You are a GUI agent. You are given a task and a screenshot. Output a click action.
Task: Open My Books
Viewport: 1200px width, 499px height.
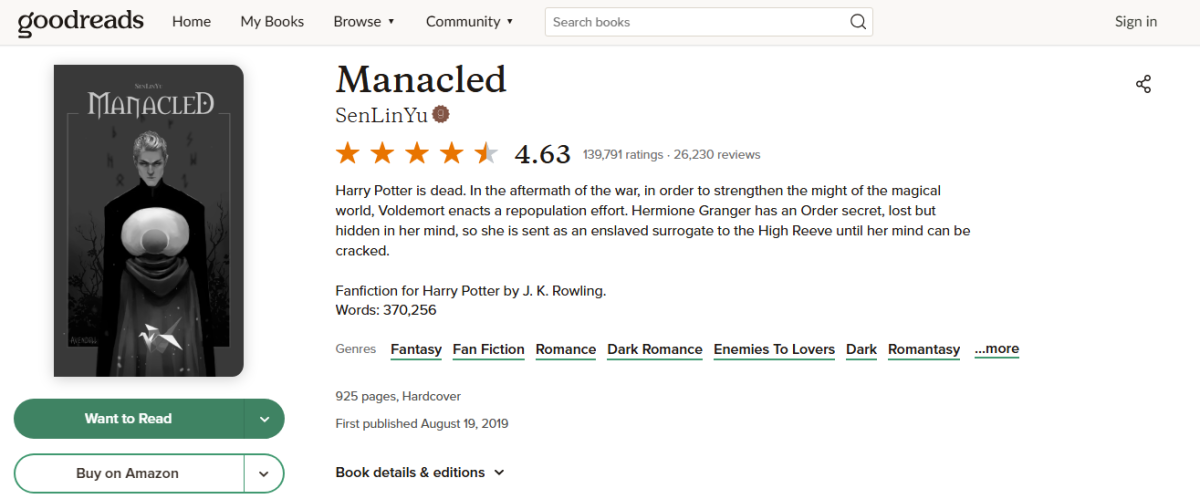click(272, 21)
